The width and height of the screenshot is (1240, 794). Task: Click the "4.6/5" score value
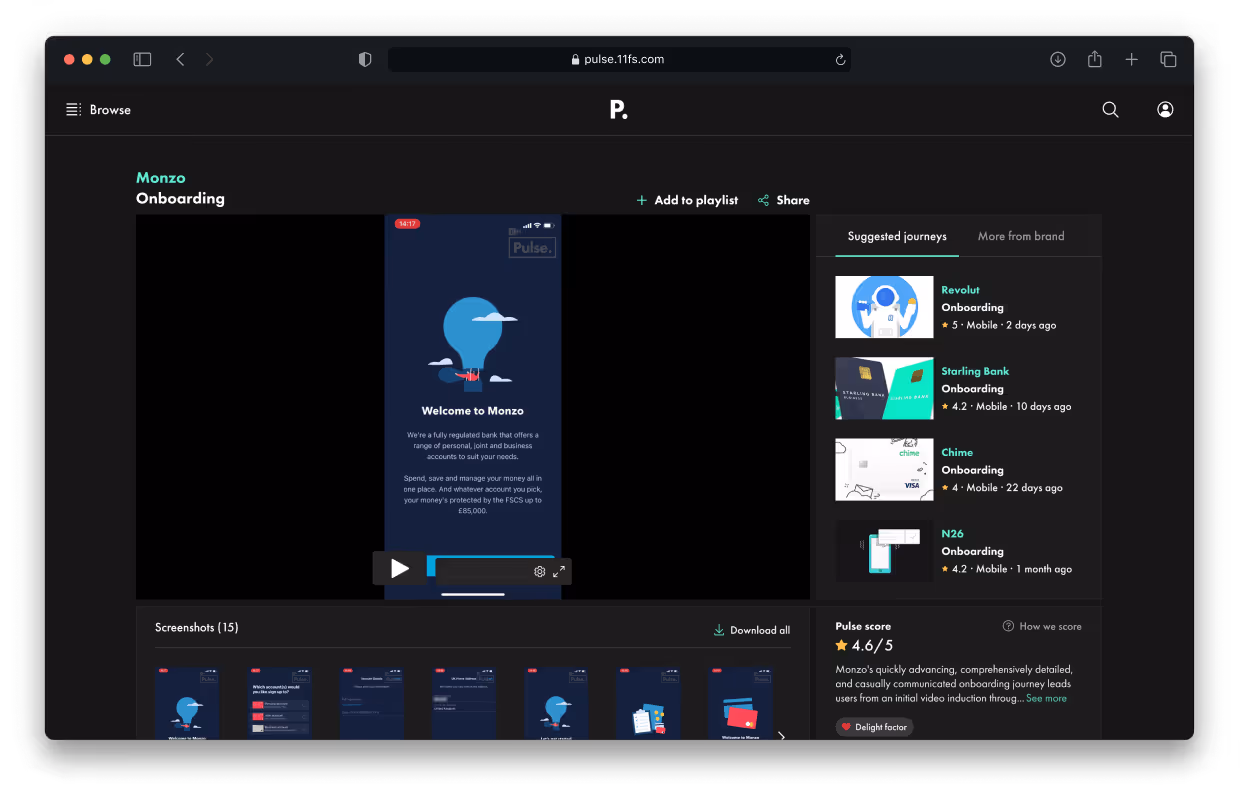click(872, 646)
